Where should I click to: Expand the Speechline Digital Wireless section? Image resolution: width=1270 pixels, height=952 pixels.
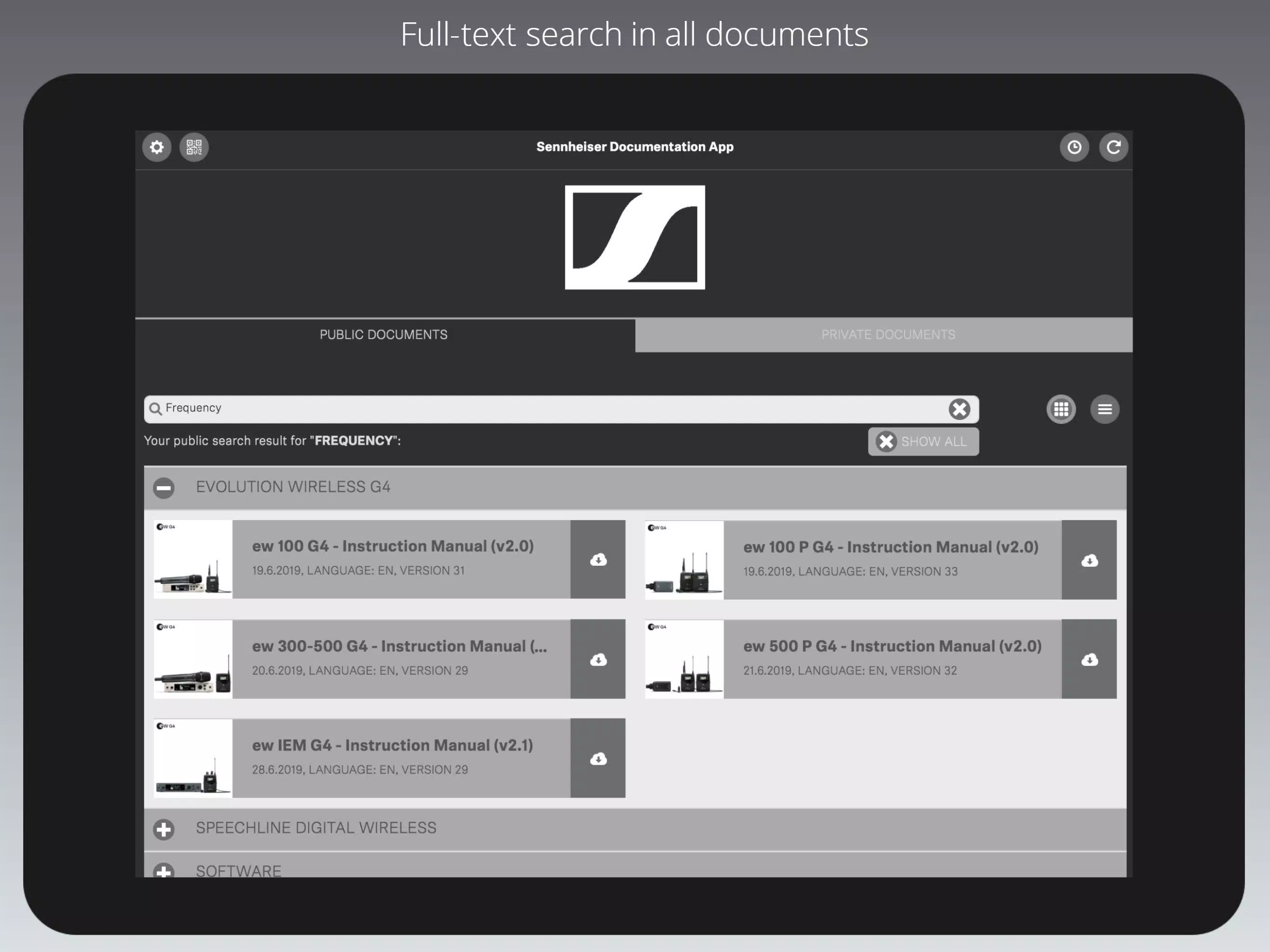pos(164,829)
